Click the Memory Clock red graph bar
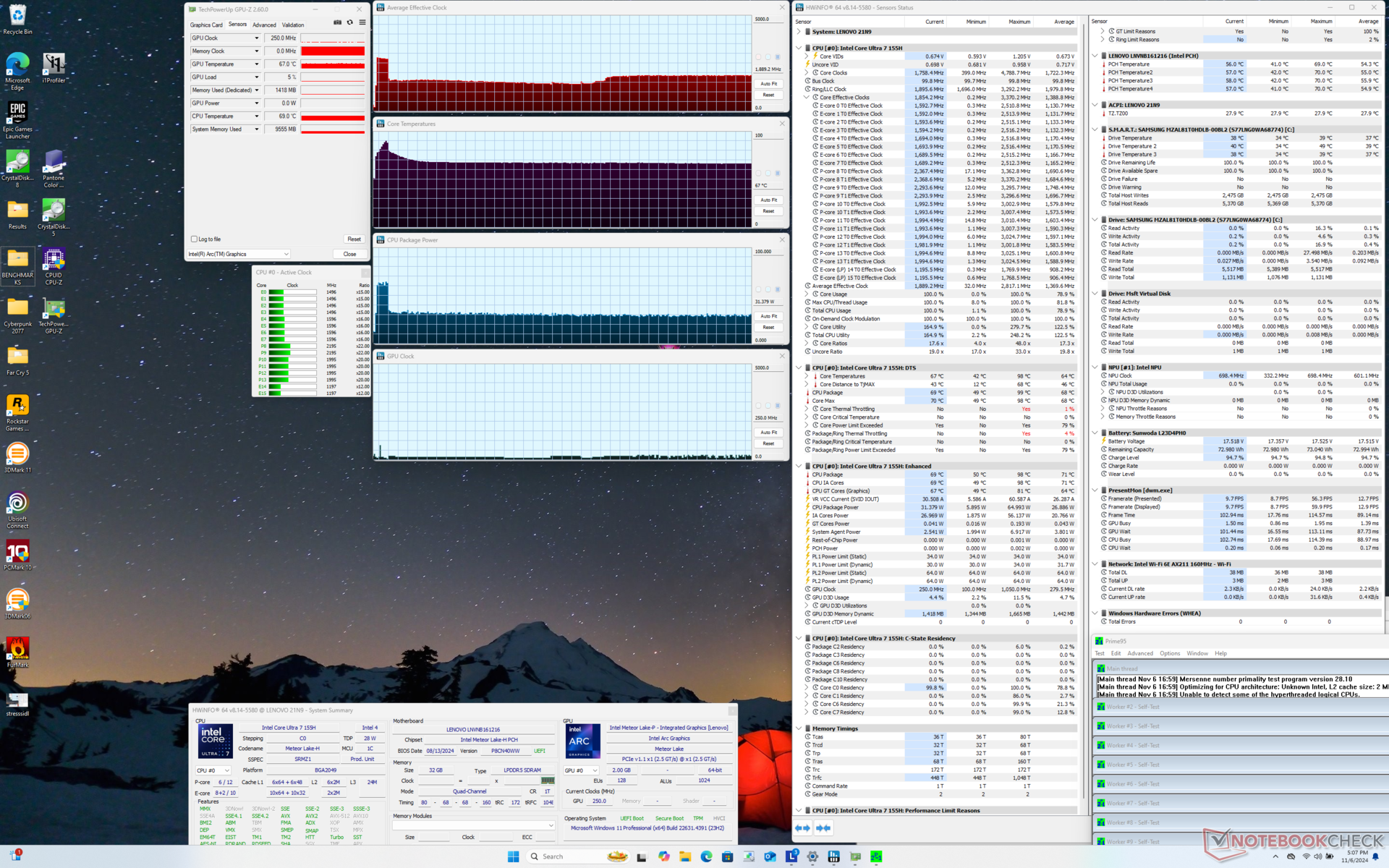Viewport: 1389px width, 868px height. (333, 51)
